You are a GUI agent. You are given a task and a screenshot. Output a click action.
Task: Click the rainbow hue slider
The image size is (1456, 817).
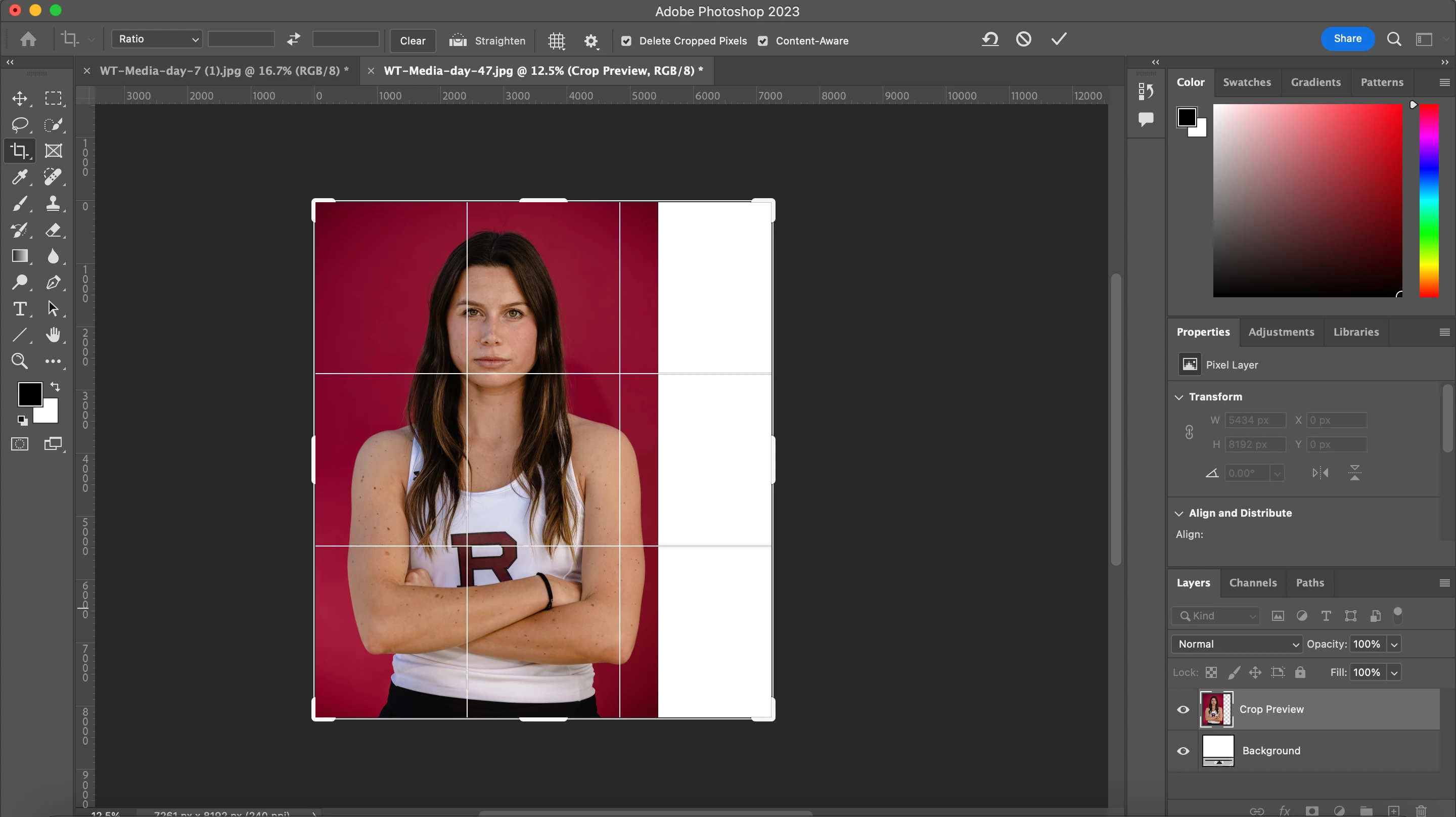click(1428, 201)
